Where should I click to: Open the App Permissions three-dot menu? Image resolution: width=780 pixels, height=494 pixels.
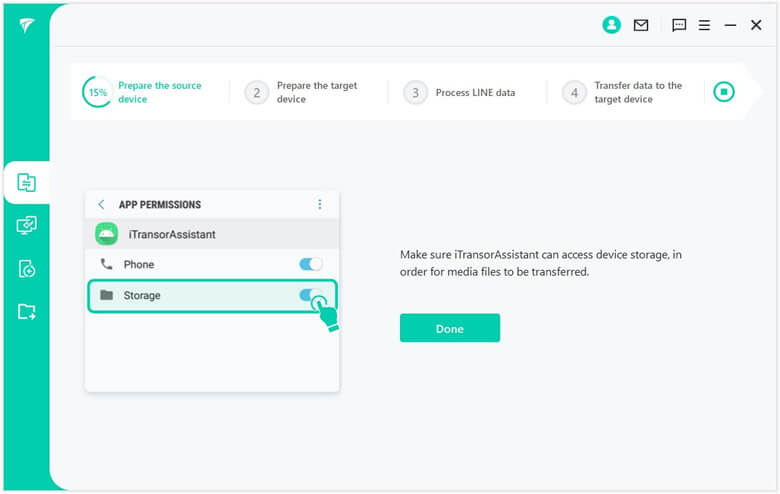[320, 204]
